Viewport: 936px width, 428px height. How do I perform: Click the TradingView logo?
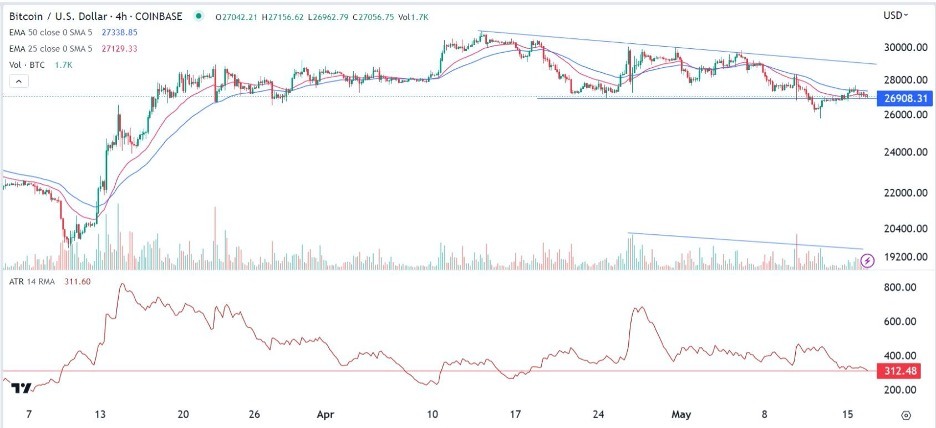pyautogui.click(x=21, y=388)
